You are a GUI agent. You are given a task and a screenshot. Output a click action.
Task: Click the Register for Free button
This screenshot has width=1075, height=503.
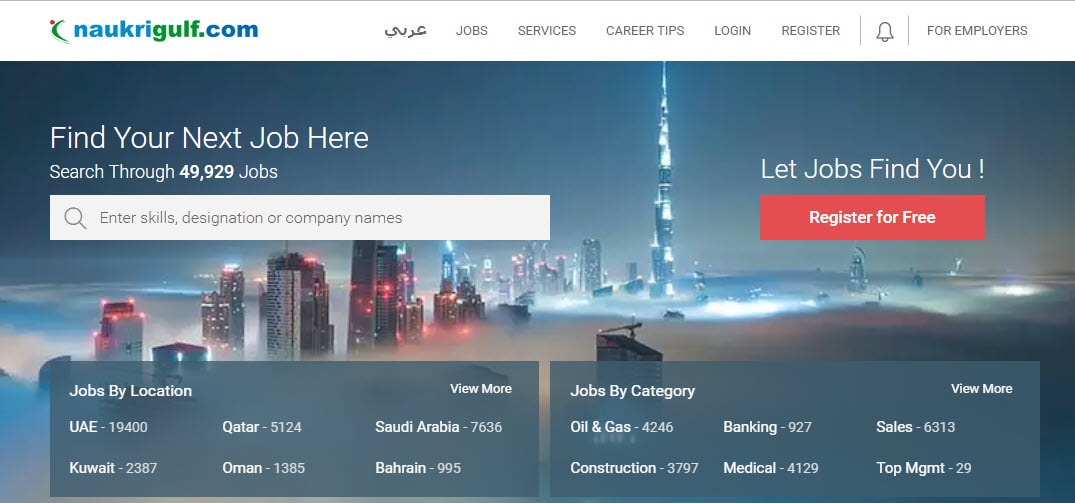coord(872,218)
